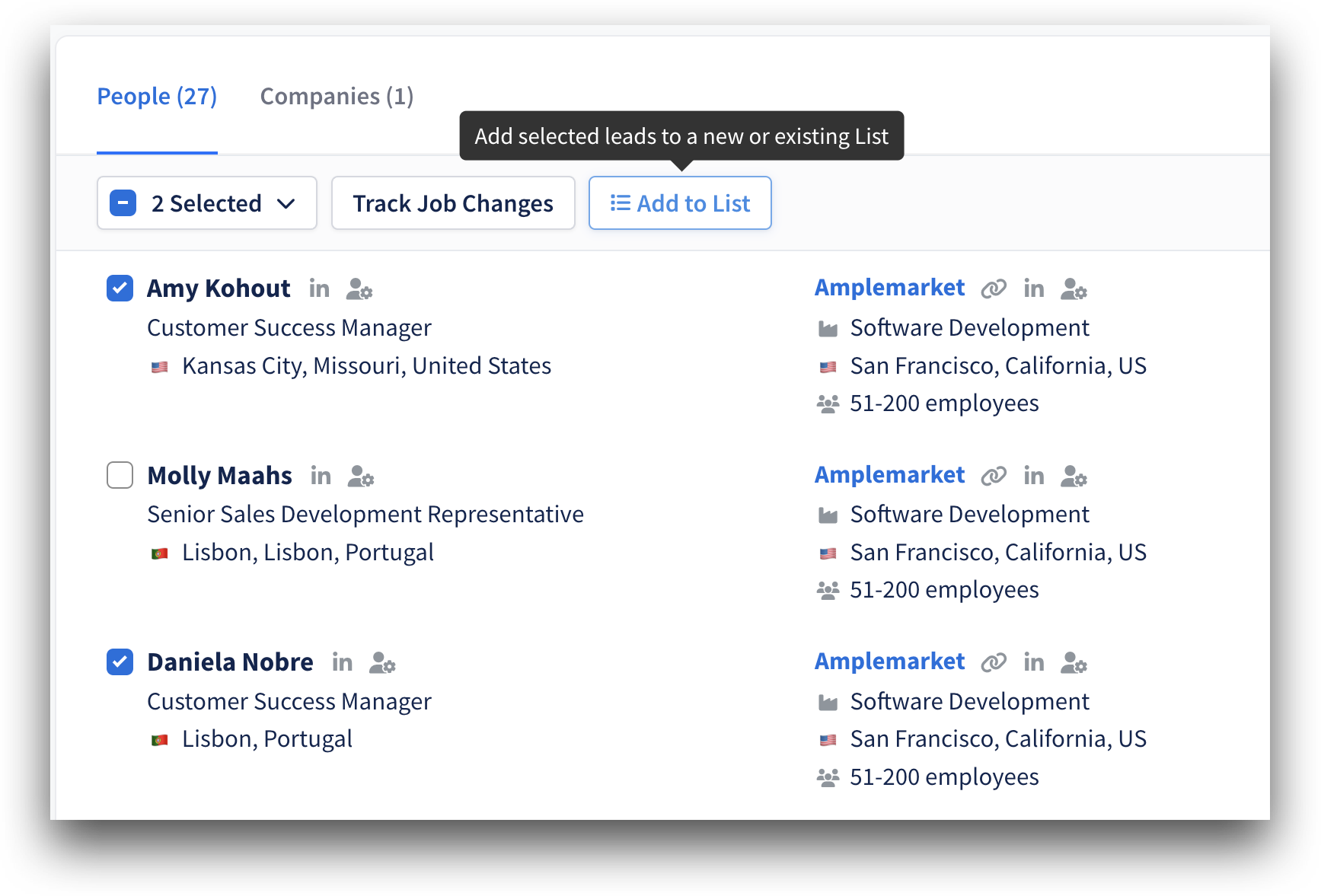Open Amy Kohout's LinkedIn profile icon
The width and height of the screenshot is (1321, 896).
click(x=319, y=289)
